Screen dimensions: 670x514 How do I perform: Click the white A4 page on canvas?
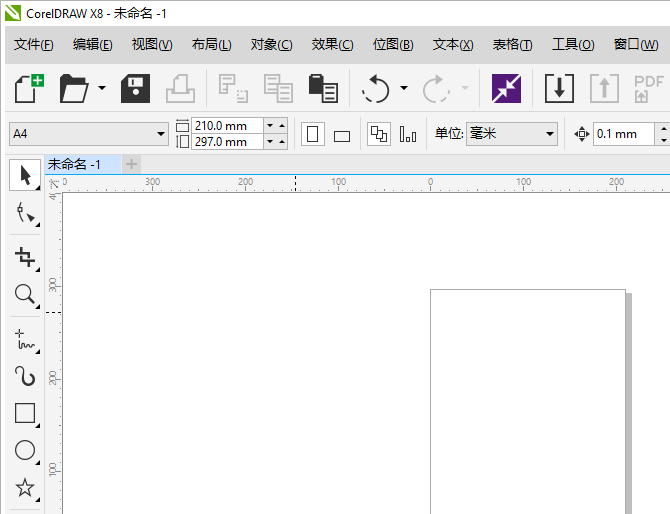click(x=528, y=402)
